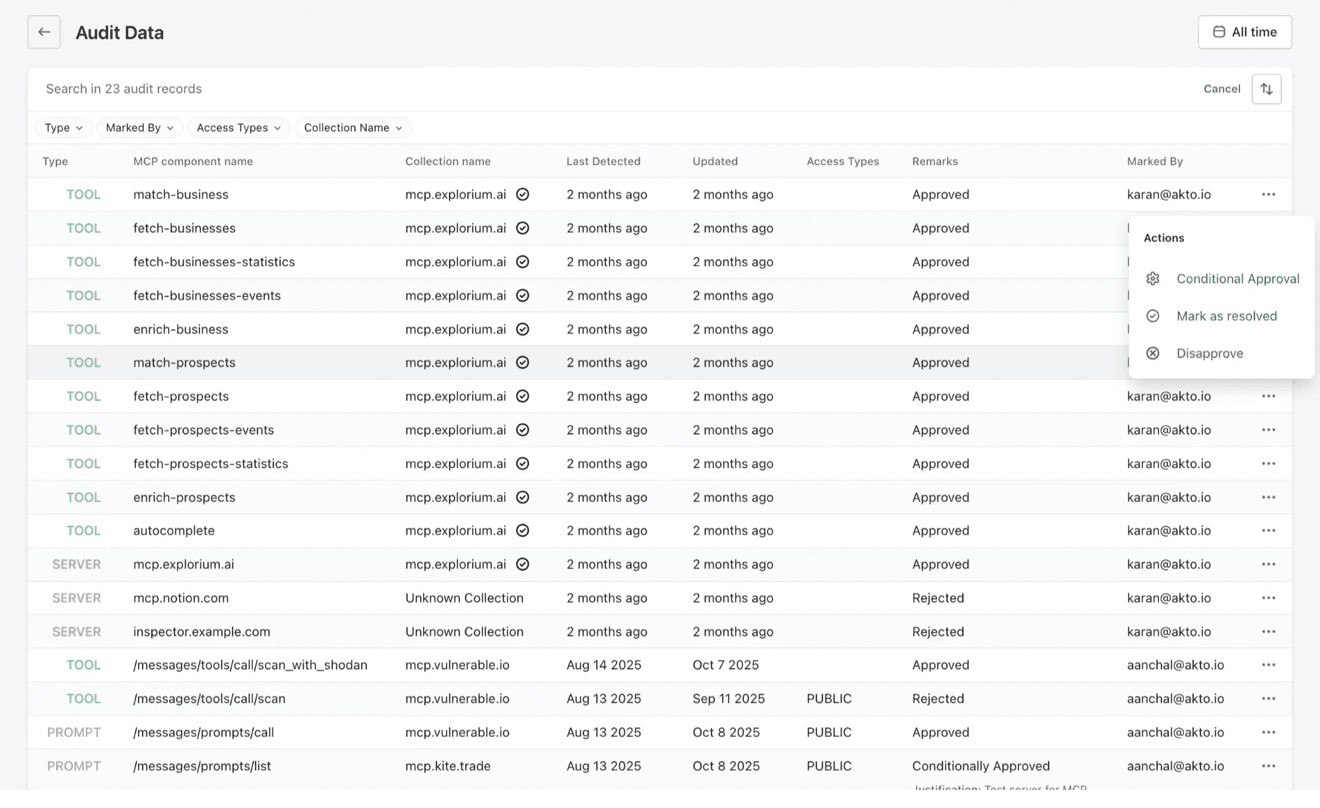1320x808 pixels.
Task: Open three-dot menu for /messages/prompts/list row
Action: coord(1268,766)
